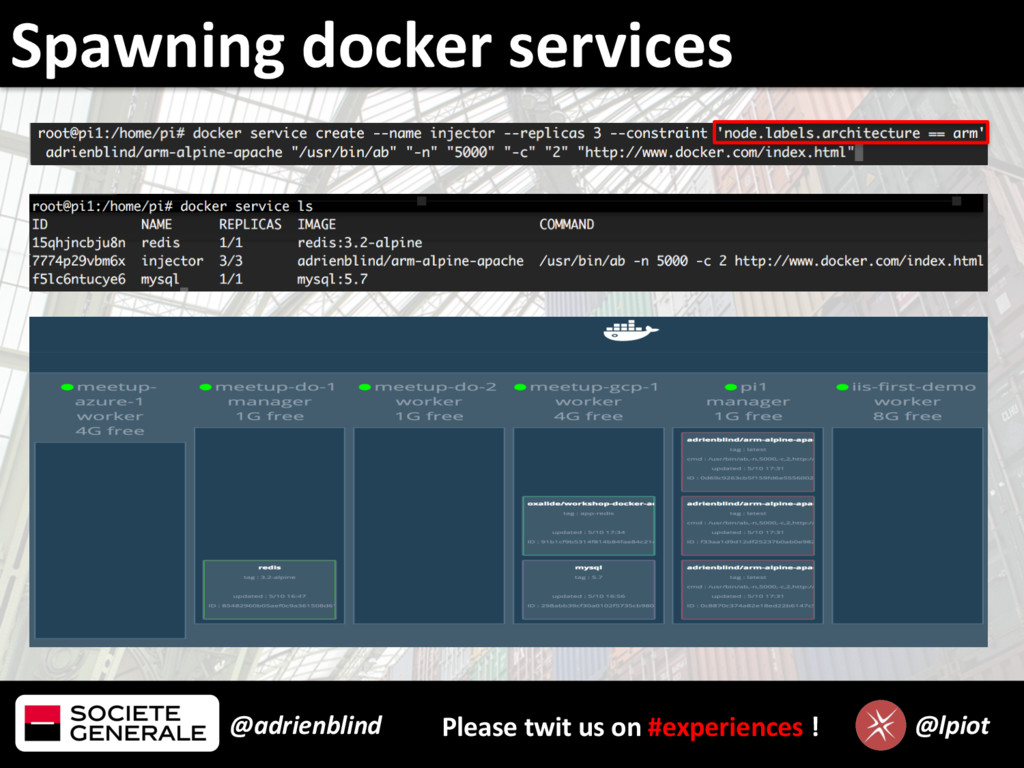Click the @adrienblind handle in footer
The image size is (1024, 768).
pyautogui.click(x=306, y=726)
